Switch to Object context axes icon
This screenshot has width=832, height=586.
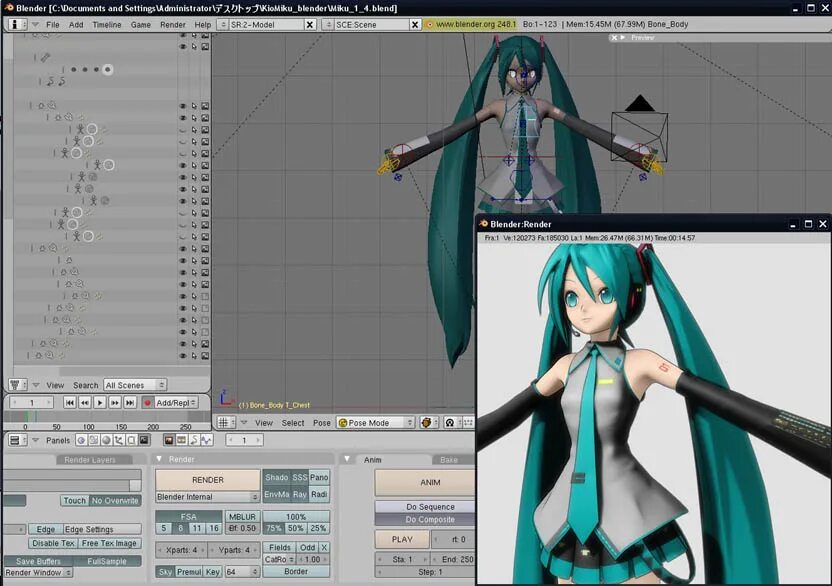coord(118,440)
